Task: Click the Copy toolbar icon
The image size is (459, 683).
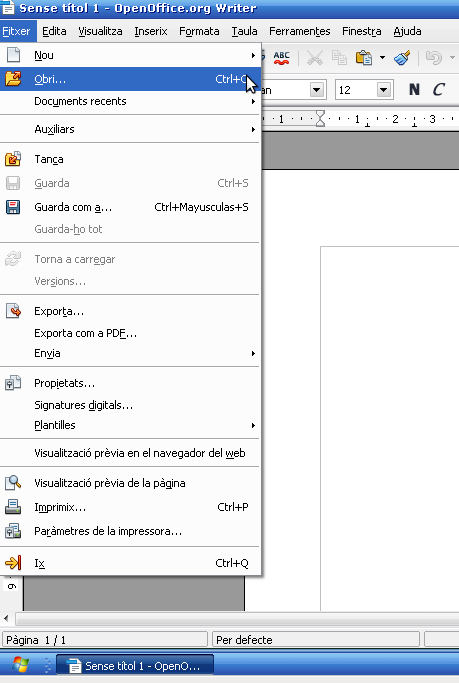Action: [x=339, y=57]
